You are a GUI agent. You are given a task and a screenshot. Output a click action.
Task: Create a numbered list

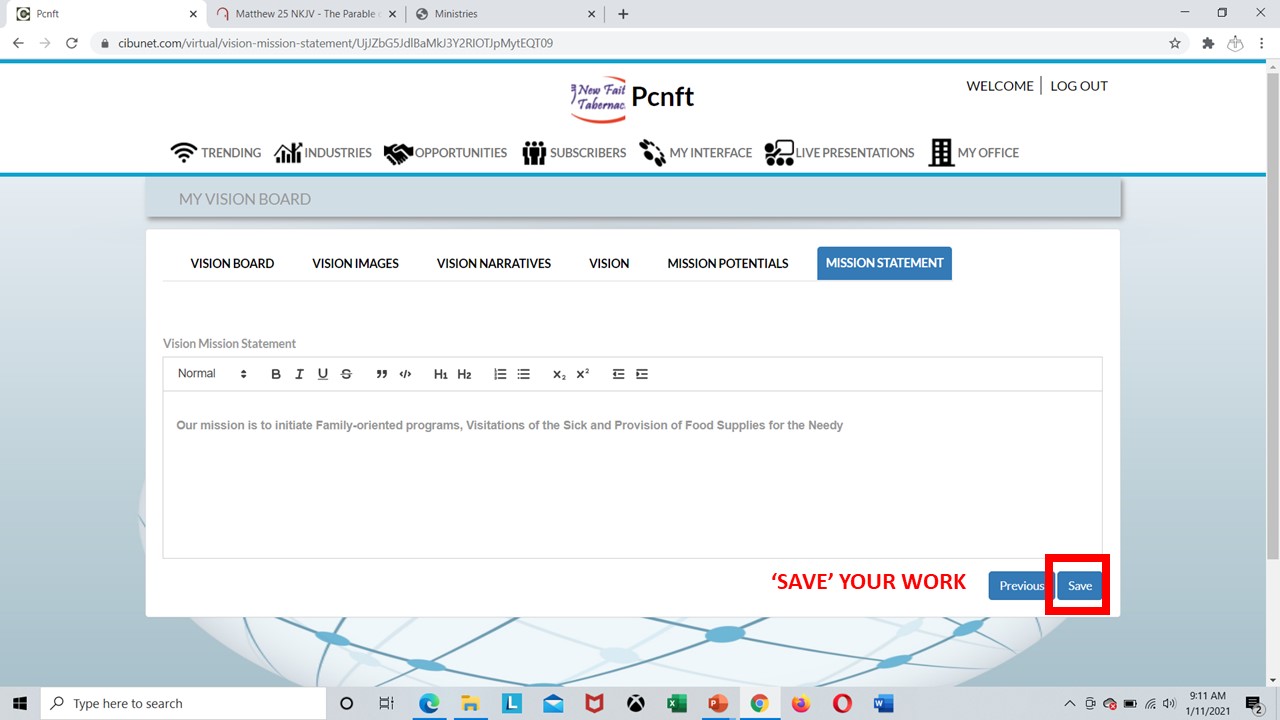[500, 374]
